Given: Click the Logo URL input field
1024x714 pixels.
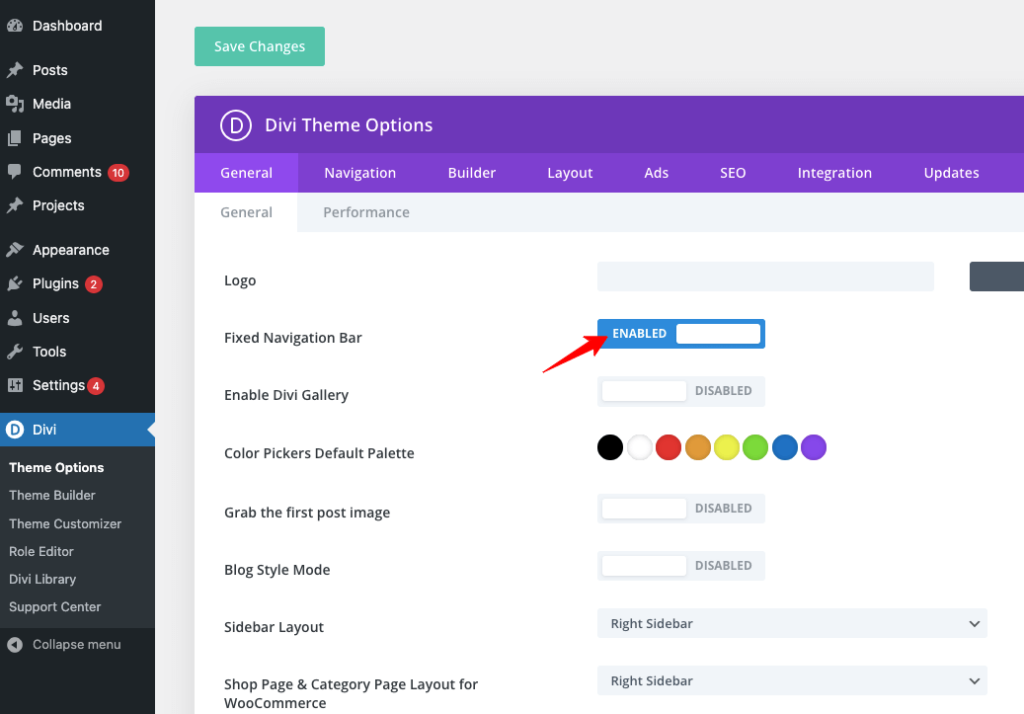Looking at the screenshot, I should click(x=765, y=276).
